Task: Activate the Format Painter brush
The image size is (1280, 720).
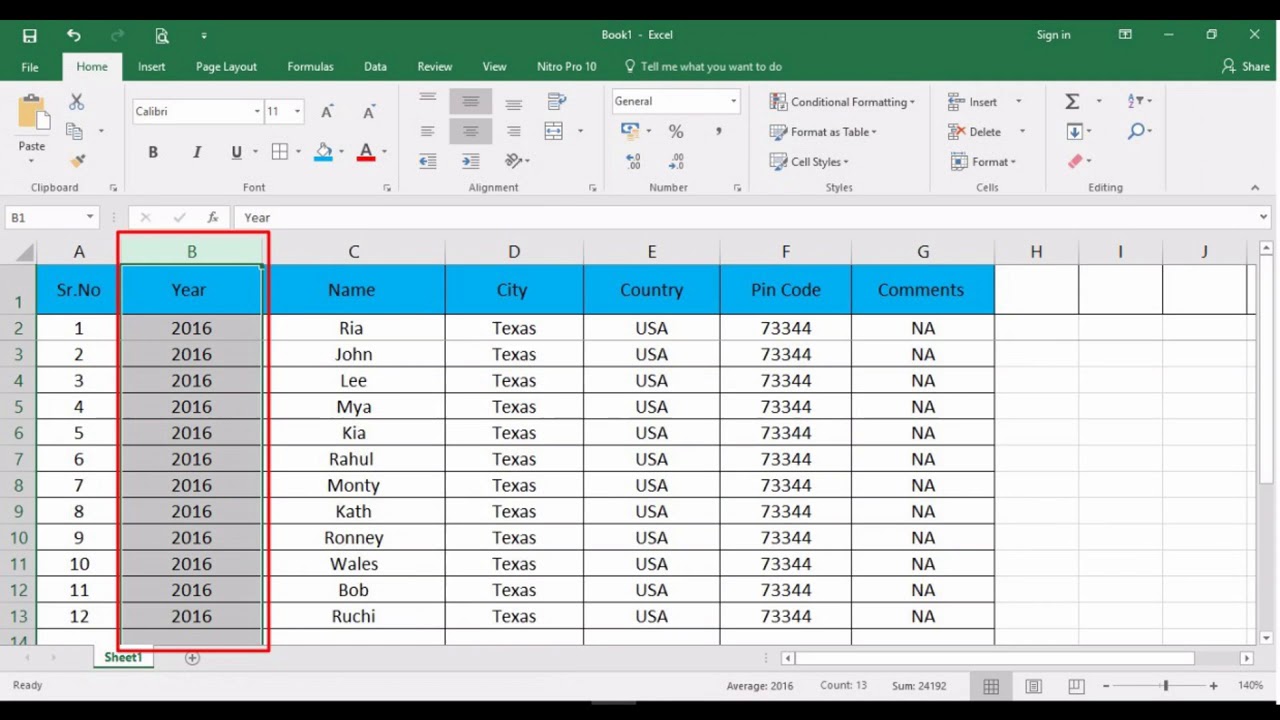Action: 78,160
